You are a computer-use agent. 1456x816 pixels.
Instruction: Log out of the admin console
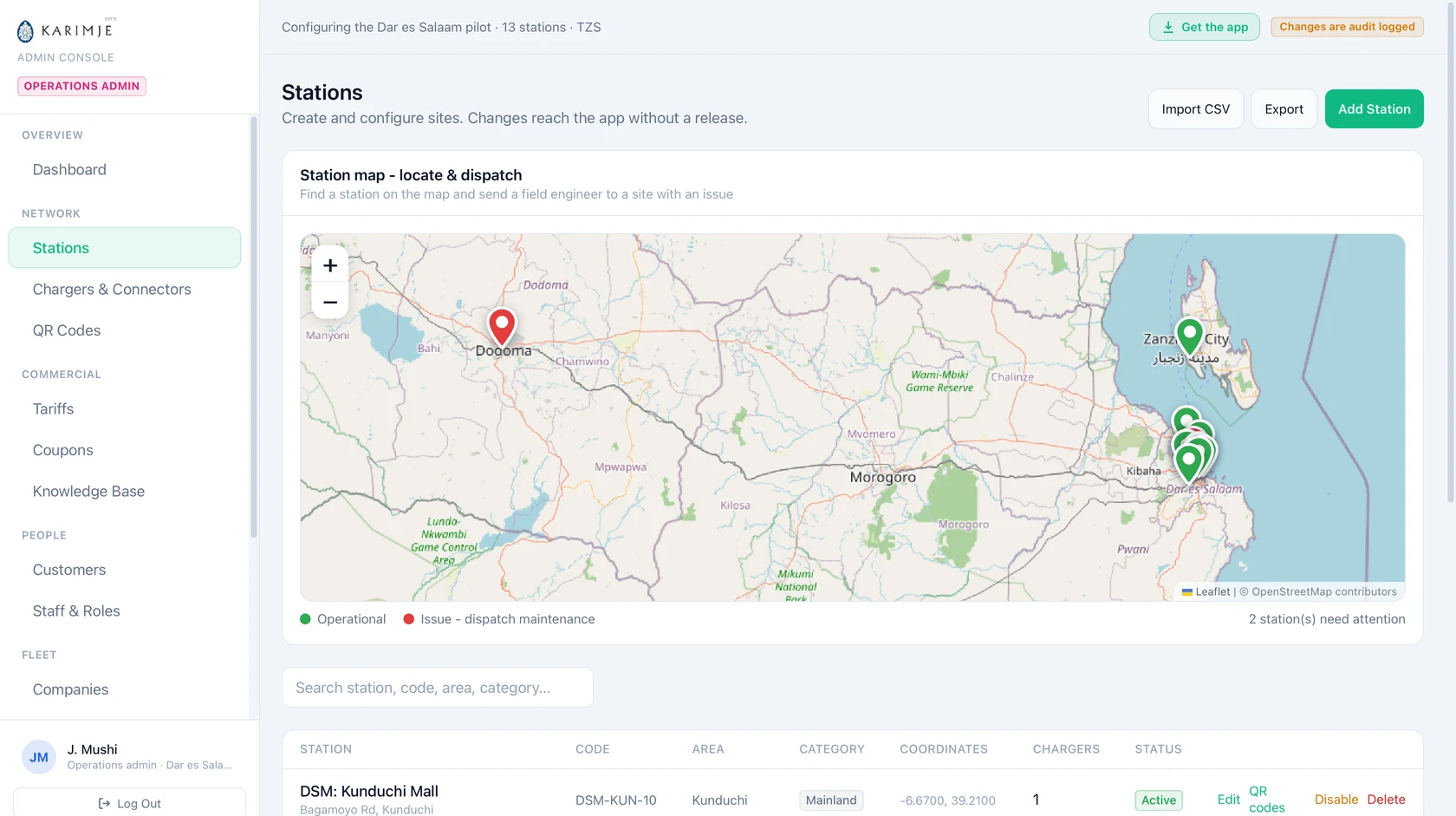129,803
